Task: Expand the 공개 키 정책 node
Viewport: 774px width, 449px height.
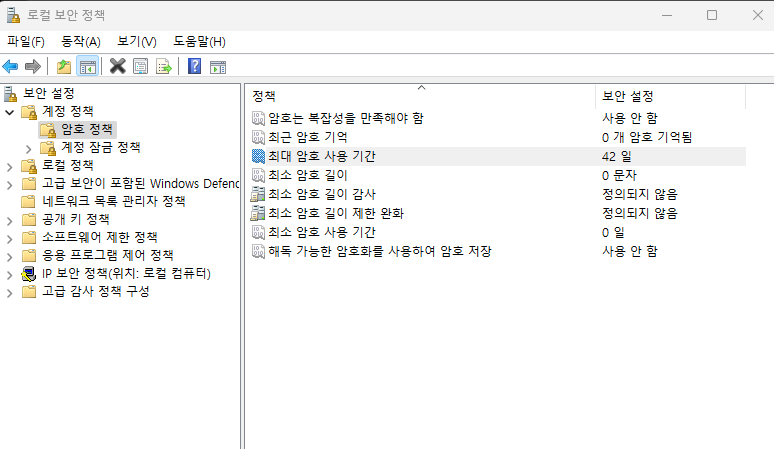Action: click(9, 221)
